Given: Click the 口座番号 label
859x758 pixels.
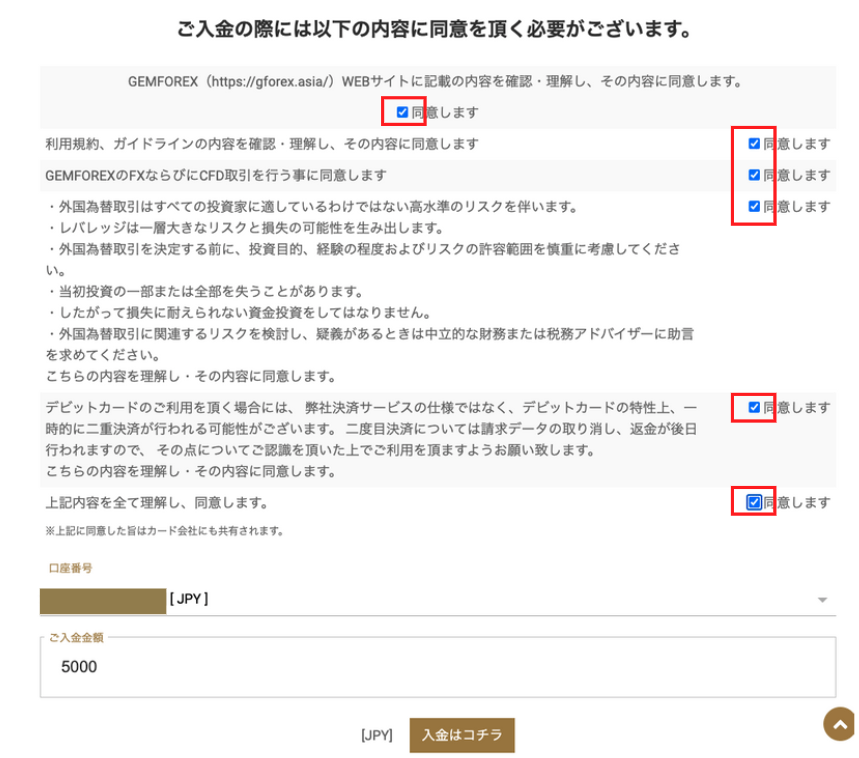Looking at the screenshot, I should pyautogui.click(x=70, y=568).
